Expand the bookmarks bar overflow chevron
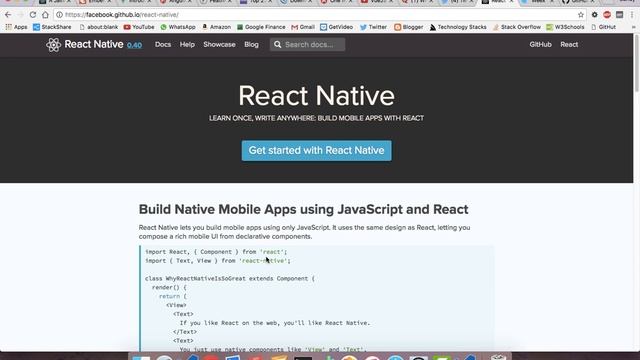640x360 pixels. point(633,27)
